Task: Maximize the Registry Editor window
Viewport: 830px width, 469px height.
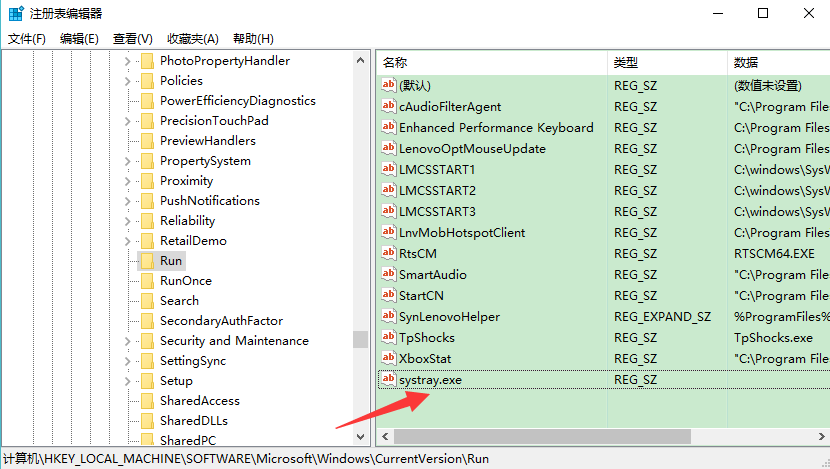Action: 763,13
